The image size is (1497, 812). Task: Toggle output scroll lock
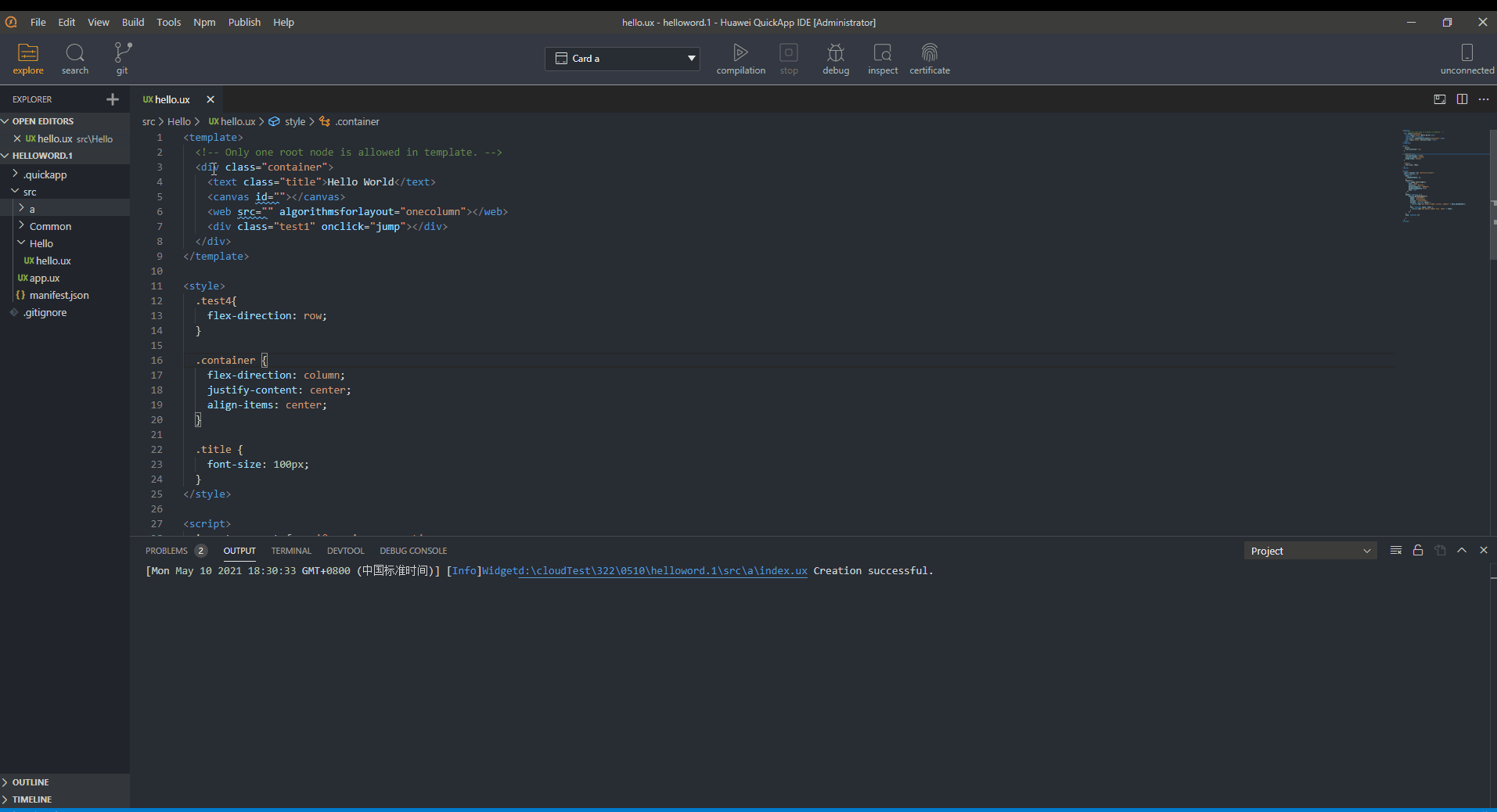pyautogui.click(x=1418, y=551)
